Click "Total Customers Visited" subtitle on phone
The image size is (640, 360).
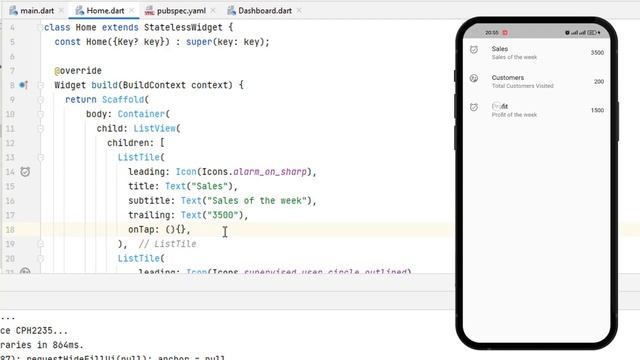(x=522, y=86)
